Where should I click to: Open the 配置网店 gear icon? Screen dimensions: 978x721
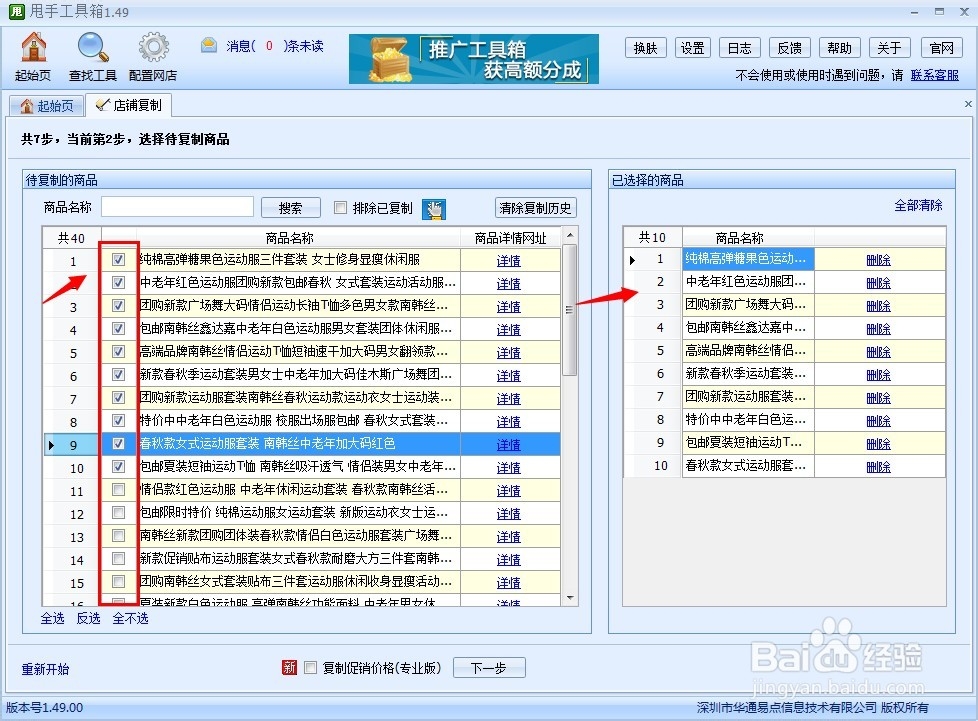tap(153, 57)
